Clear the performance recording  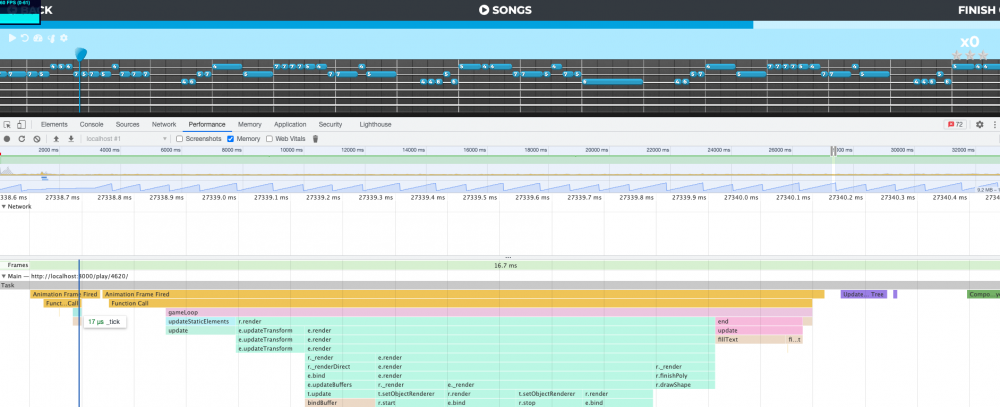[36, 138]
